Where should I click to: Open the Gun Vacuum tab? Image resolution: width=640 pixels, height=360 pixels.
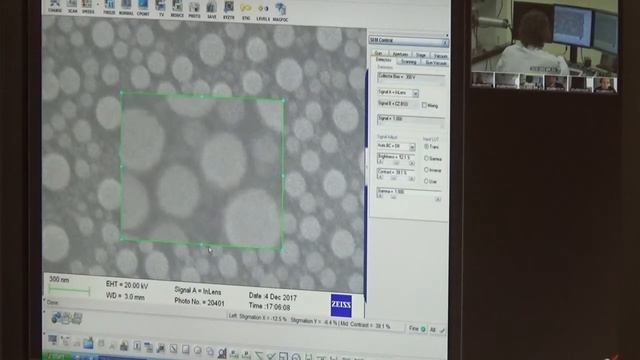click(436, 63)
